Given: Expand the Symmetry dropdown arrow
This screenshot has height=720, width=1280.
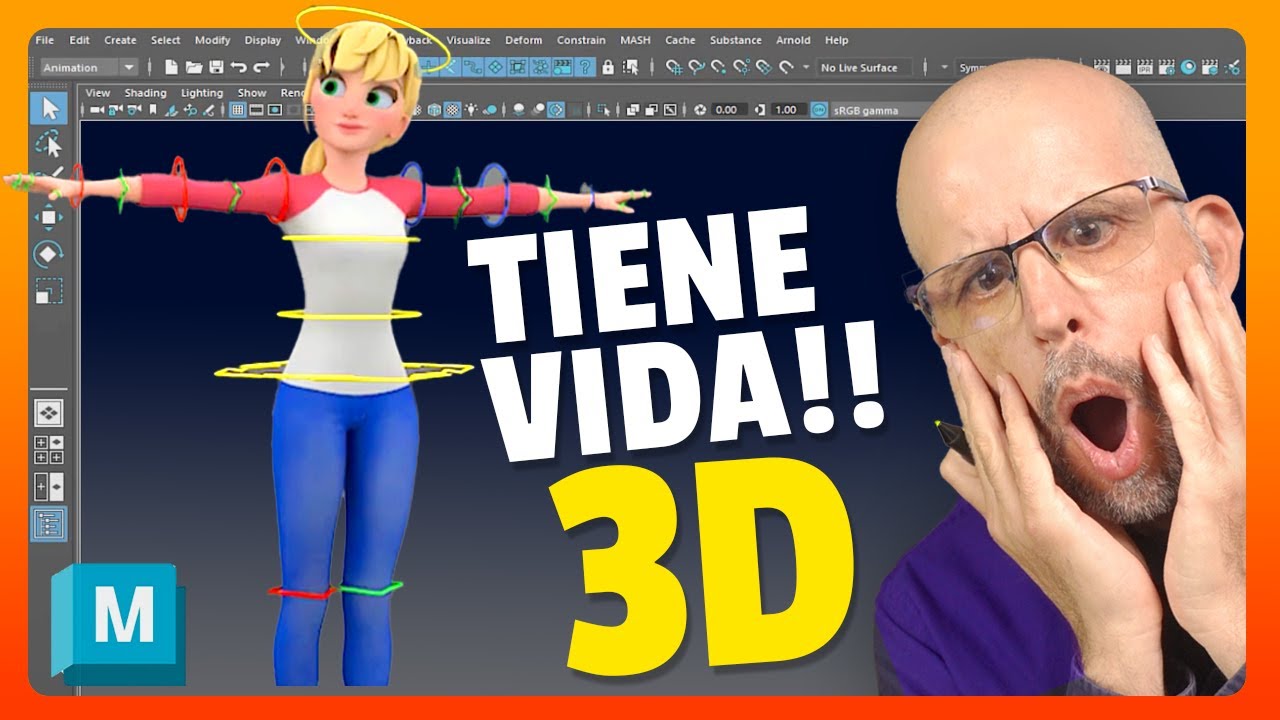Looking at the screenshot, I should [944, 67].
